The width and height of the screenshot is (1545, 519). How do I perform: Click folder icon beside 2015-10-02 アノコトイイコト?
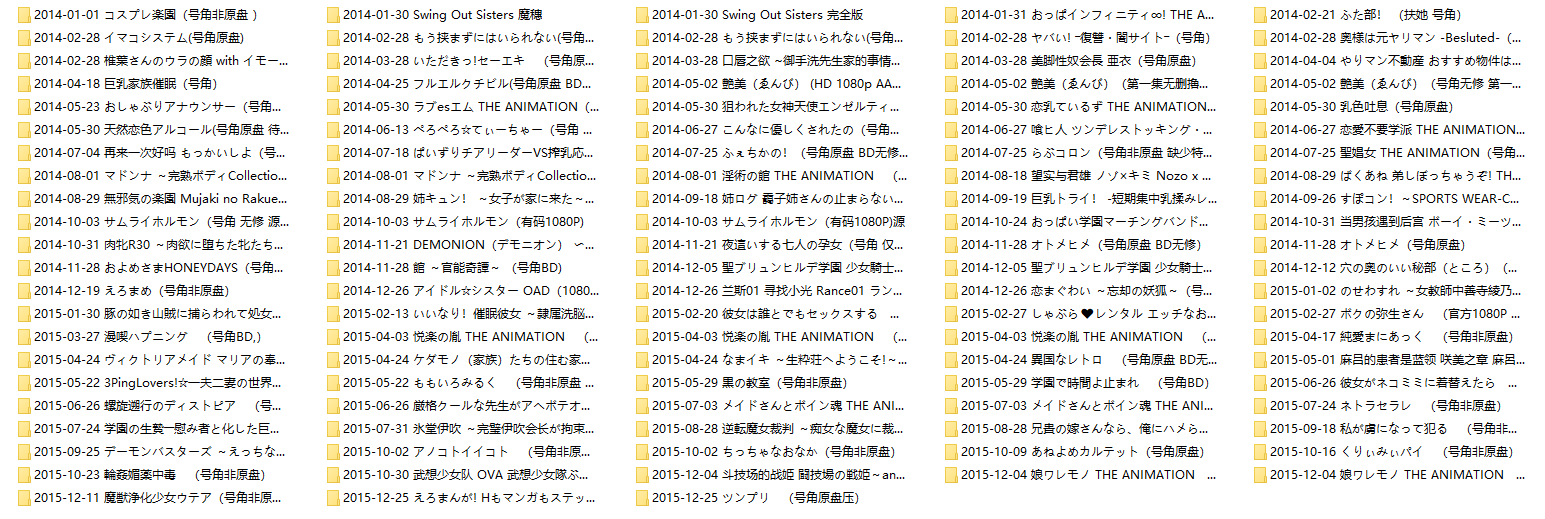[x=332, y=452]
